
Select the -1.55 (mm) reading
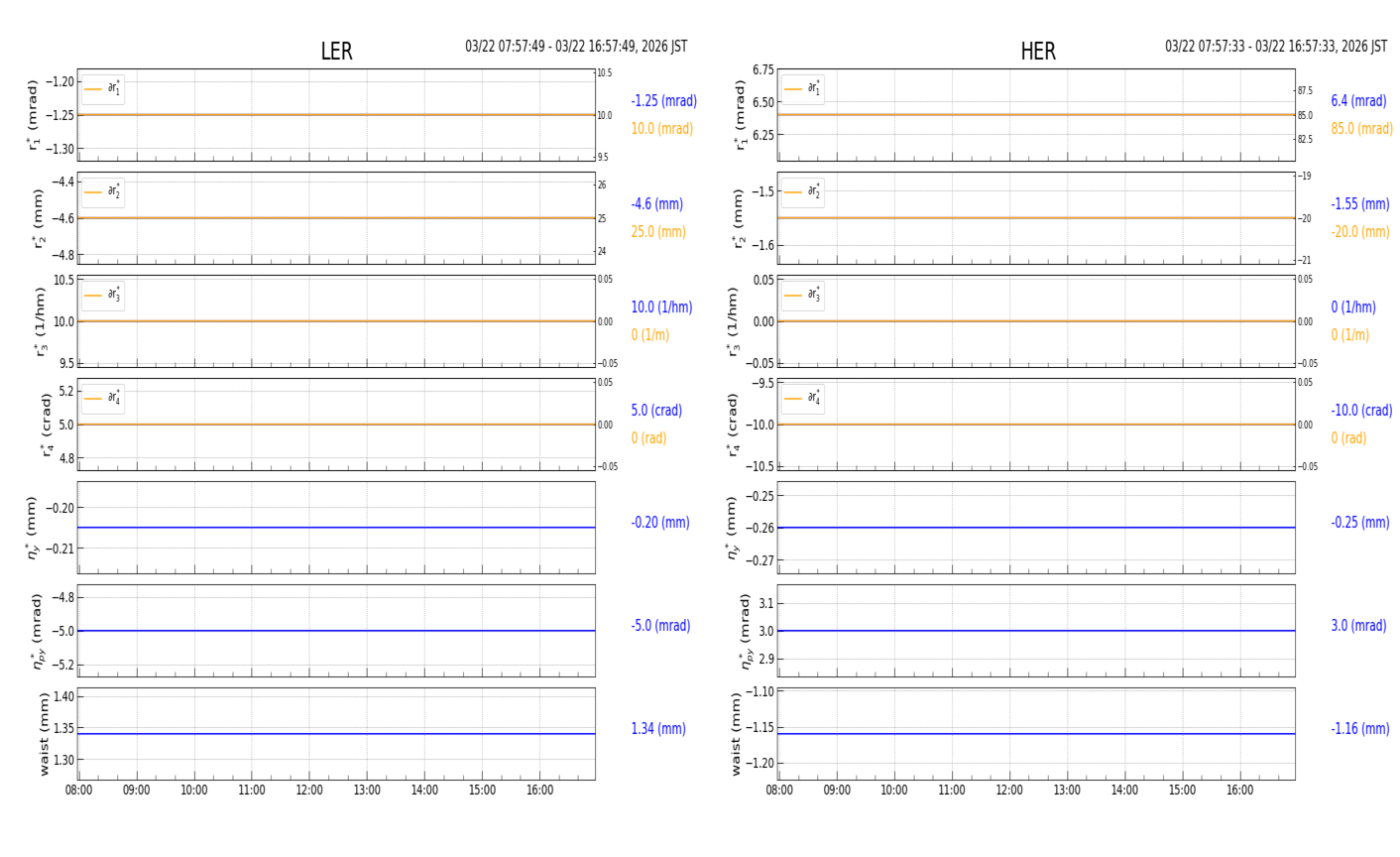click(x=1360, y=204)
